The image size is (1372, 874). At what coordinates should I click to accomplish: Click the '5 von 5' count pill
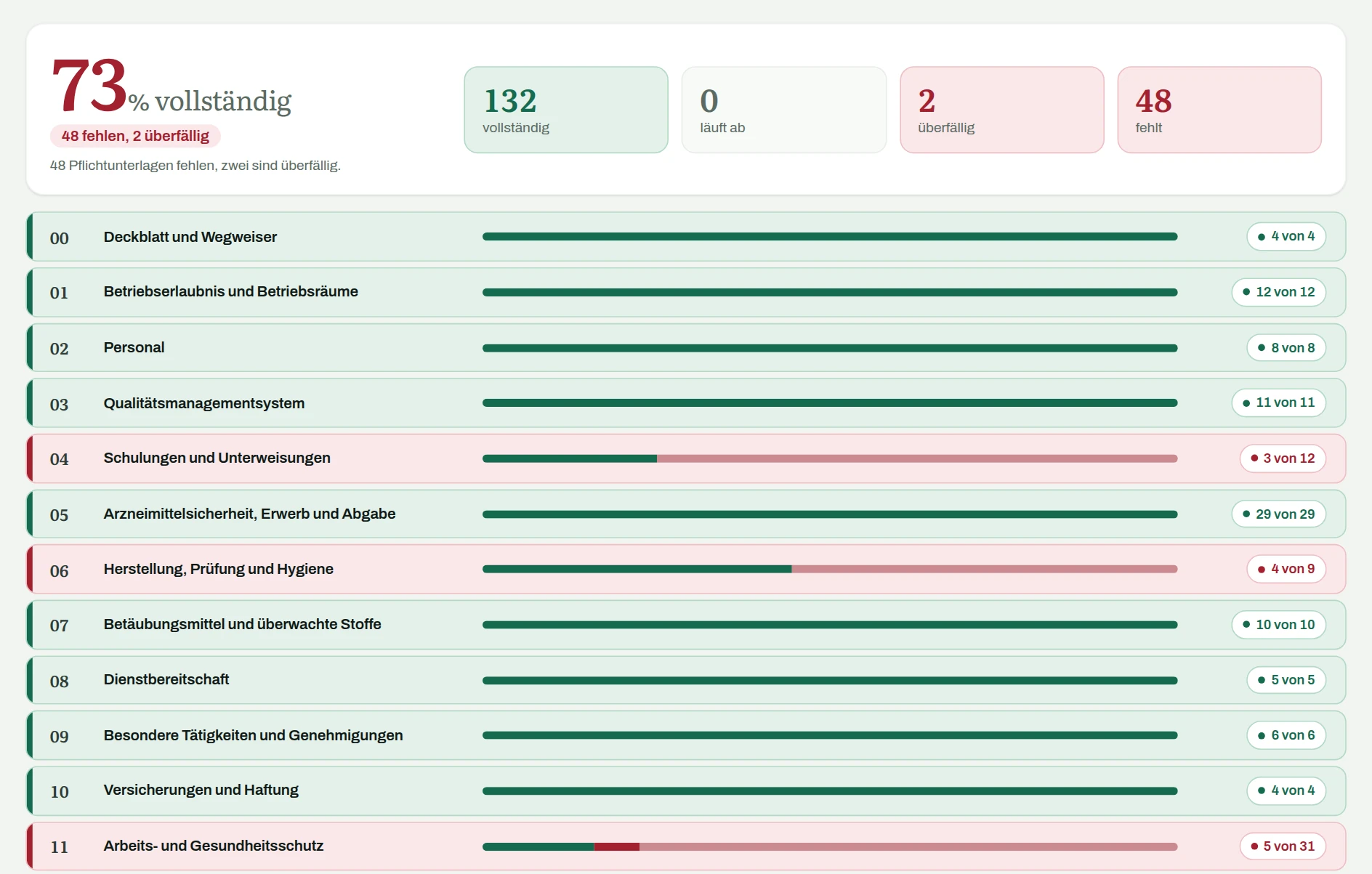(x=1286, y=680)
